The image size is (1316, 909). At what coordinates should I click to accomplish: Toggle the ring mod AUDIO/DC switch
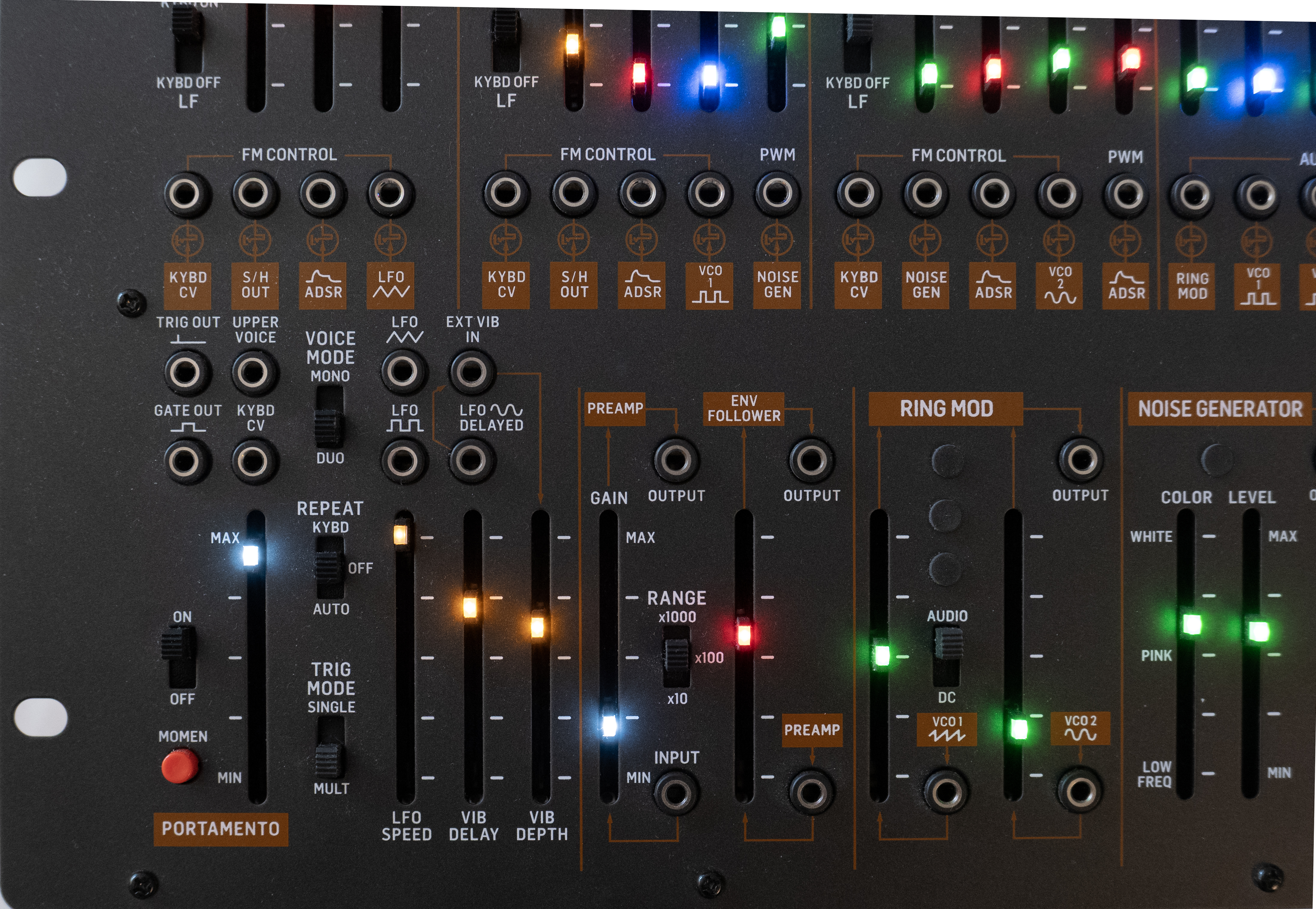coord(947,655)
